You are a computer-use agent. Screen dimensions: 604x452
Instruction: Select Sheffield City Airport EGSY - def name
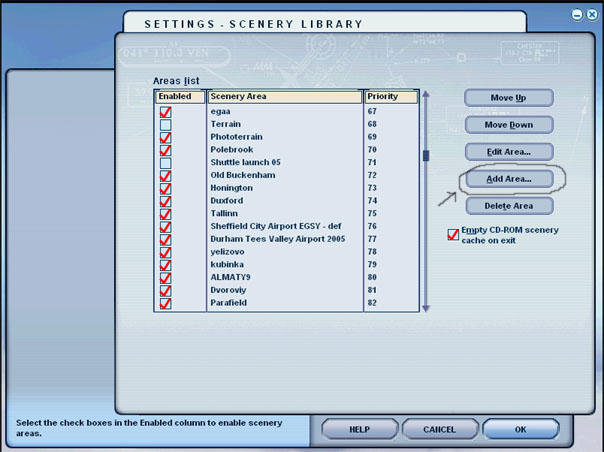tap(276, 226)
